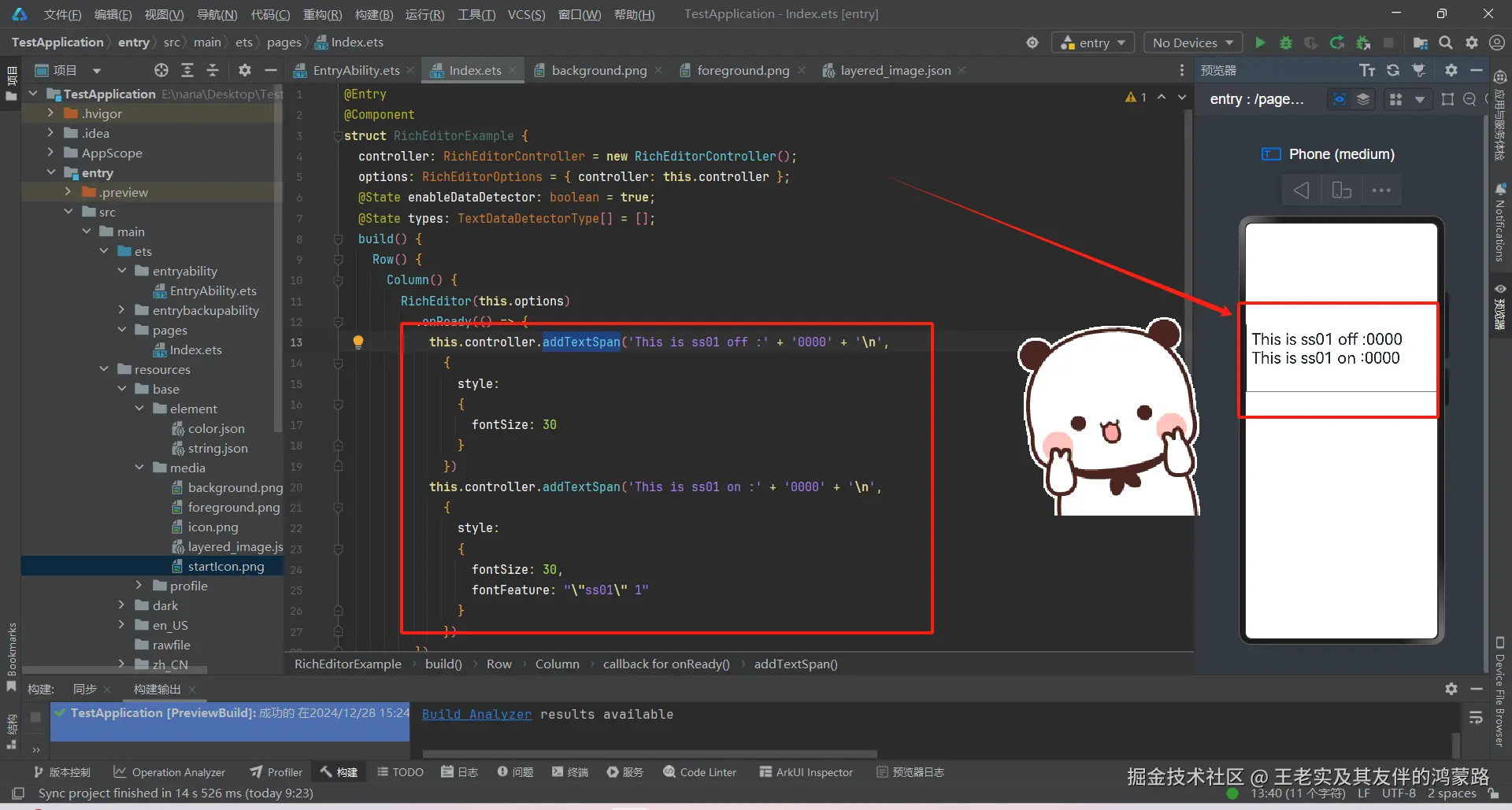Open the VCS(S) menu
Image resolution: width=1512 pixels, height=810 pixels.
tap(526, 13)
